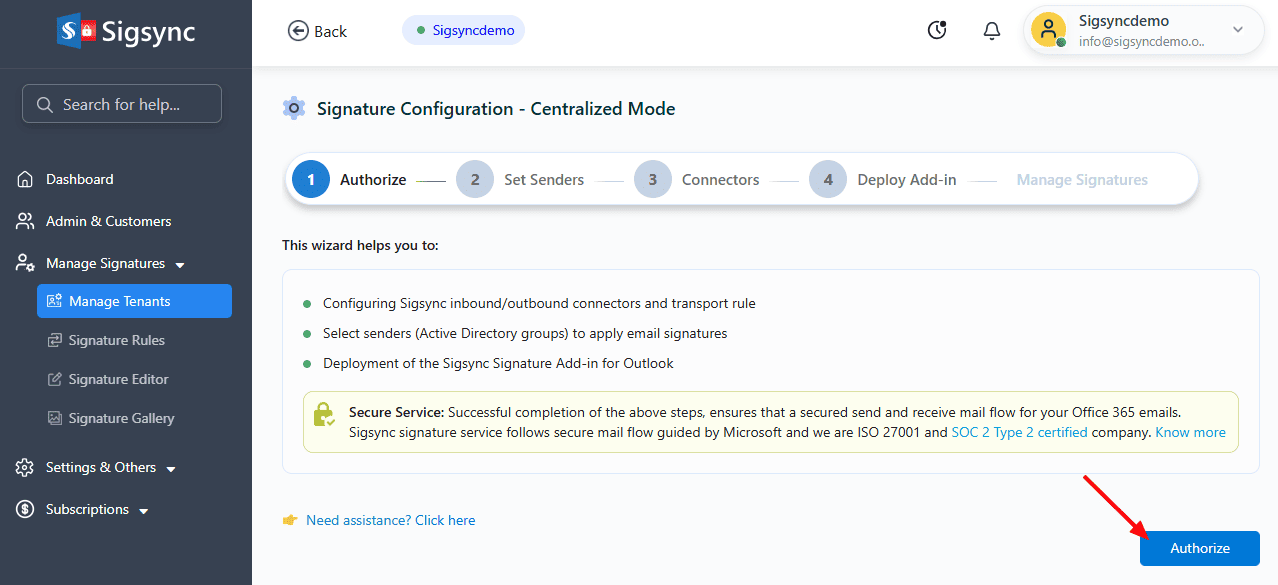
Task: Expand the Settings & Others arrow
Action: click(x=171, y=469)
